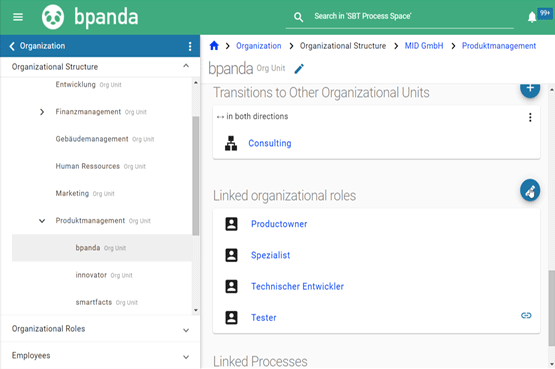
Task: Click the Consulting org unit hierarchy icon
Action: (231, 143)
